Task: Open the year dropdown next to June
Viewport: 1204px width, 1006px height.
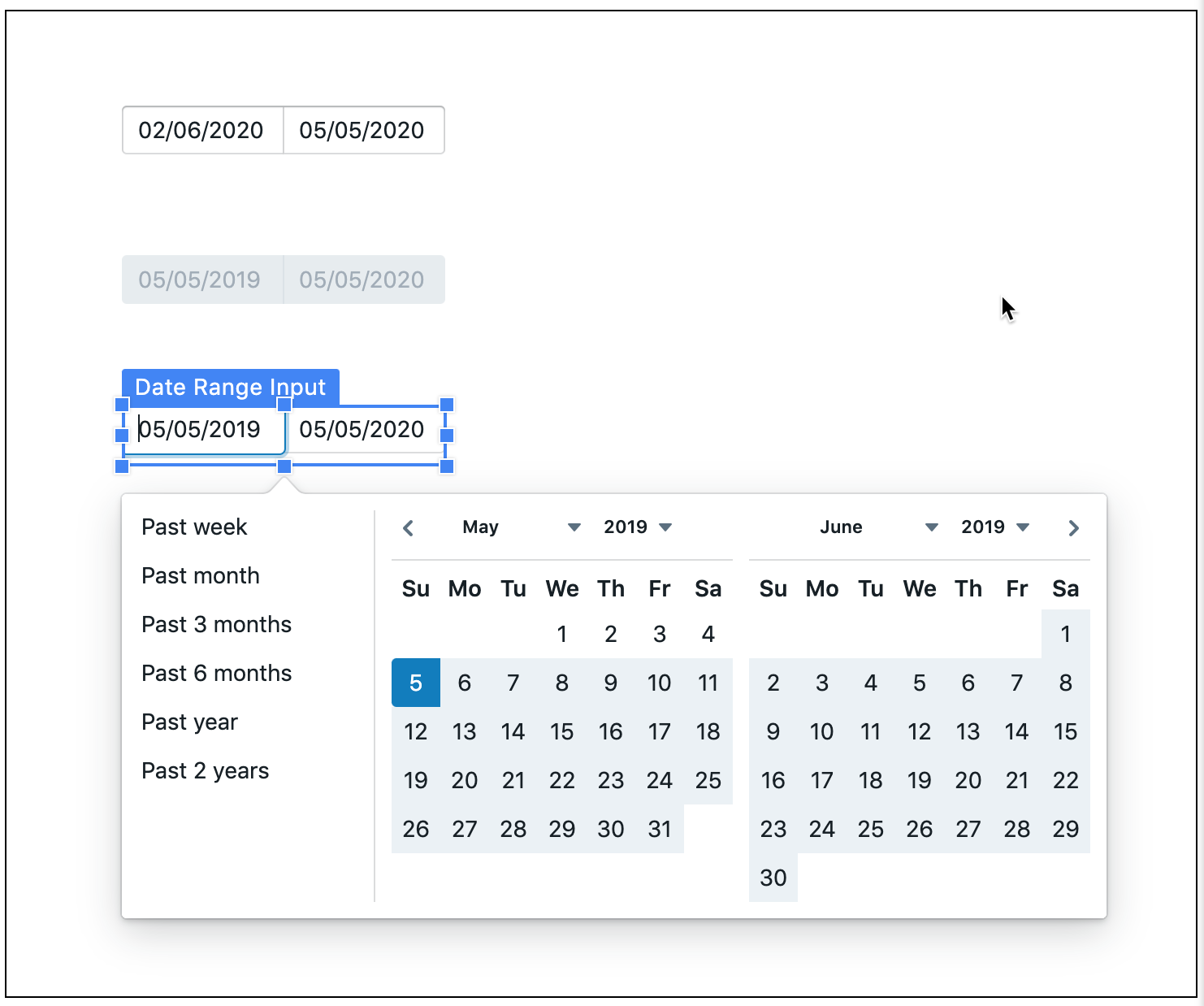Action: [x=994, y=527]
